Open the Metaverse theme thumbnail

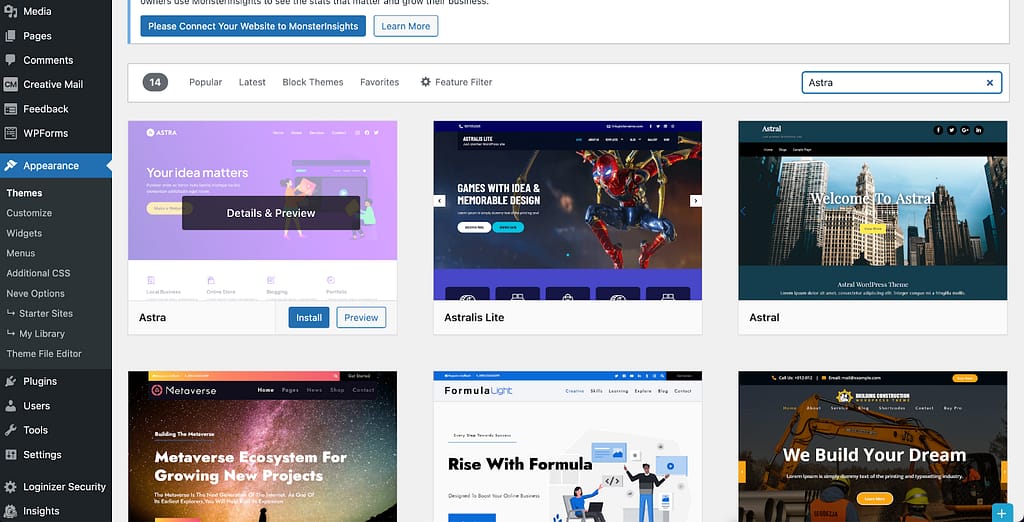pos(263,446)
